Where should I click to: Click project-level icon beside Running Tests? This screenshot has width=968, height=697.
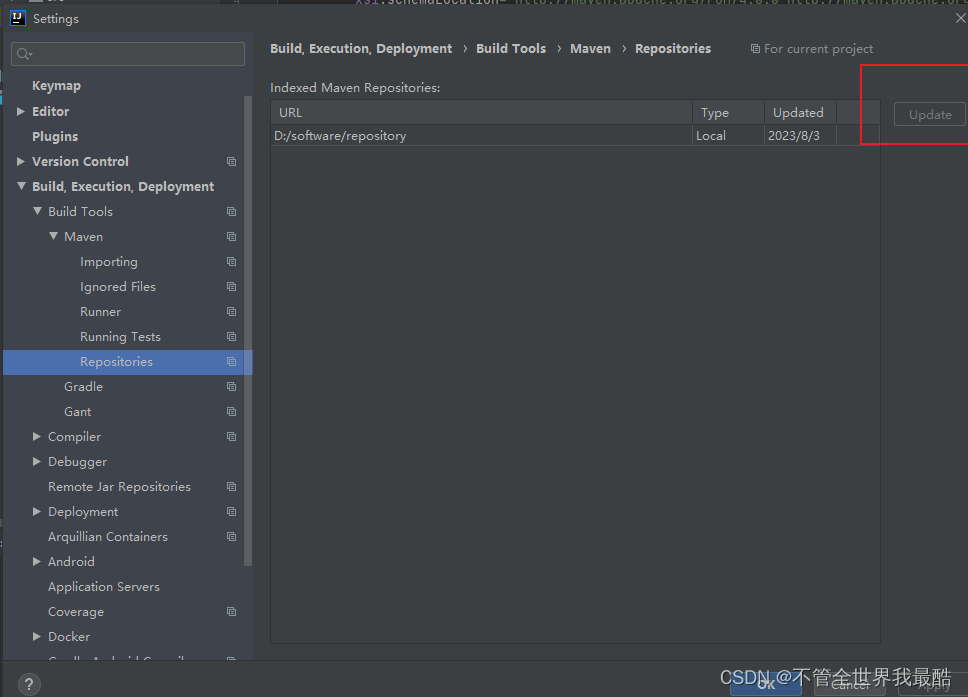coord(232,336)
